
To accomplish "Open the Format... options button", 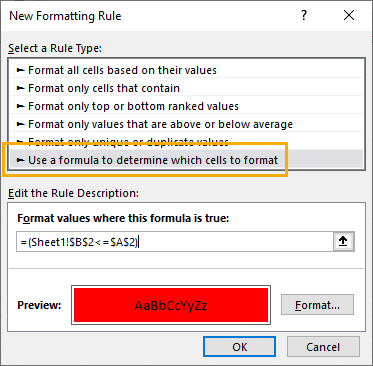I will [317, 305].
